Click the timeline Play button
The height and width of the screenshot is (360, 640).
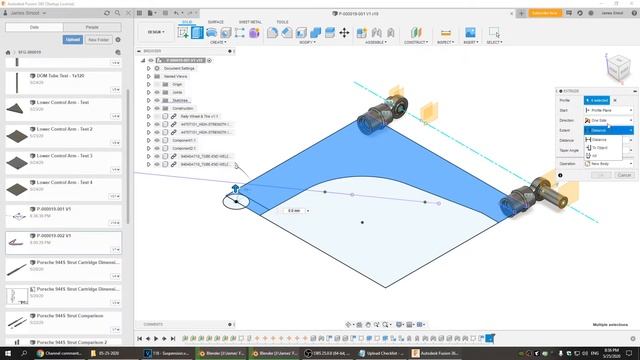[156, 339]
